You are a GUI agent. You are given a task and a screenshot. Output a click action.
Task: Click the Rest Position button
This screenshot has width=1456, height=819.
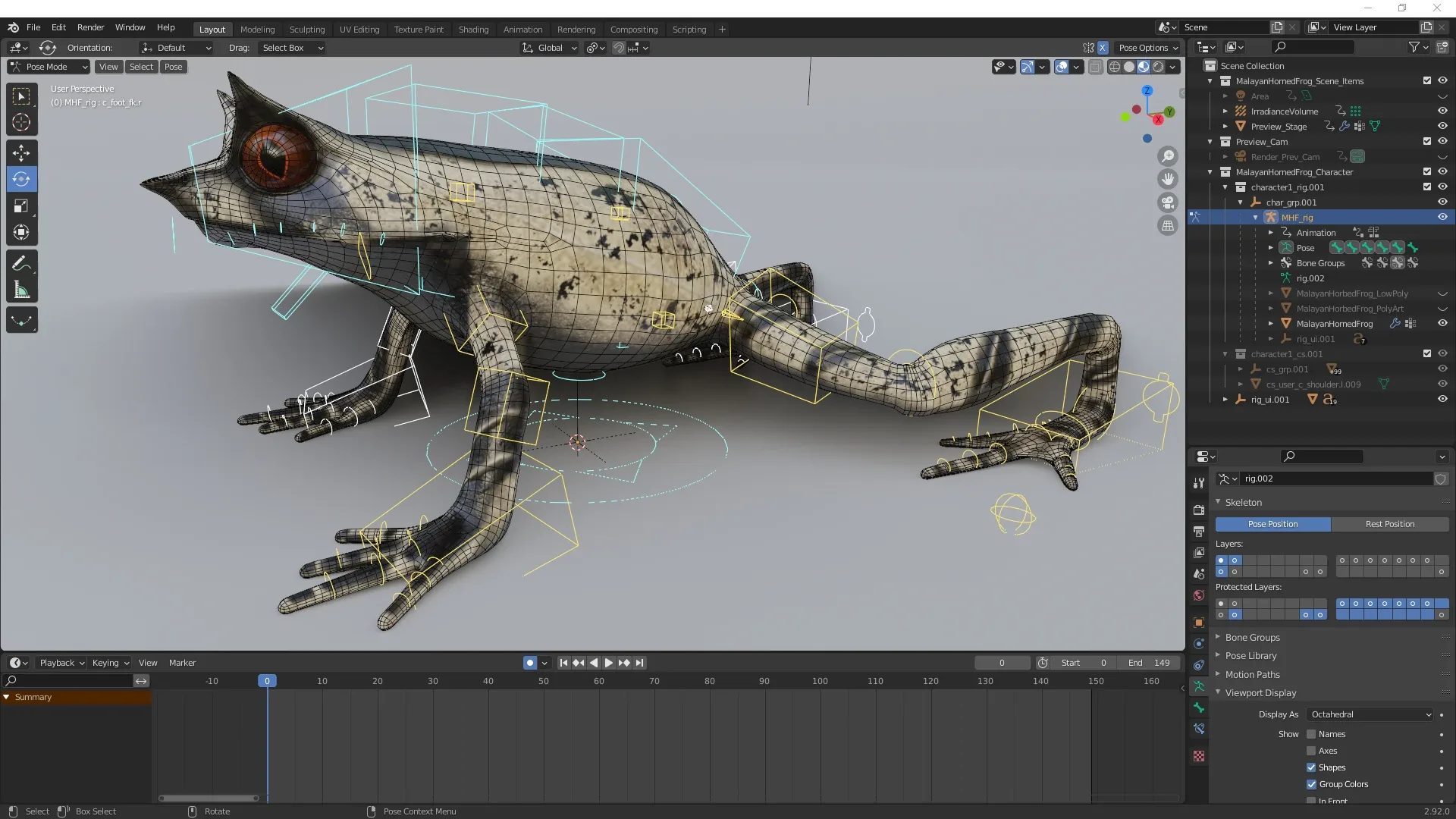coord(1390,524)
